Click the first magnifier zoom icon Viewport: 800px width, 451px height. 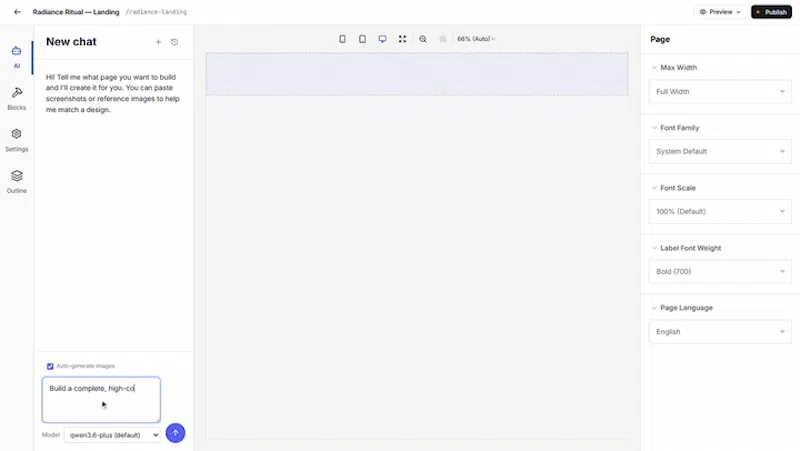tap(423, 39)
